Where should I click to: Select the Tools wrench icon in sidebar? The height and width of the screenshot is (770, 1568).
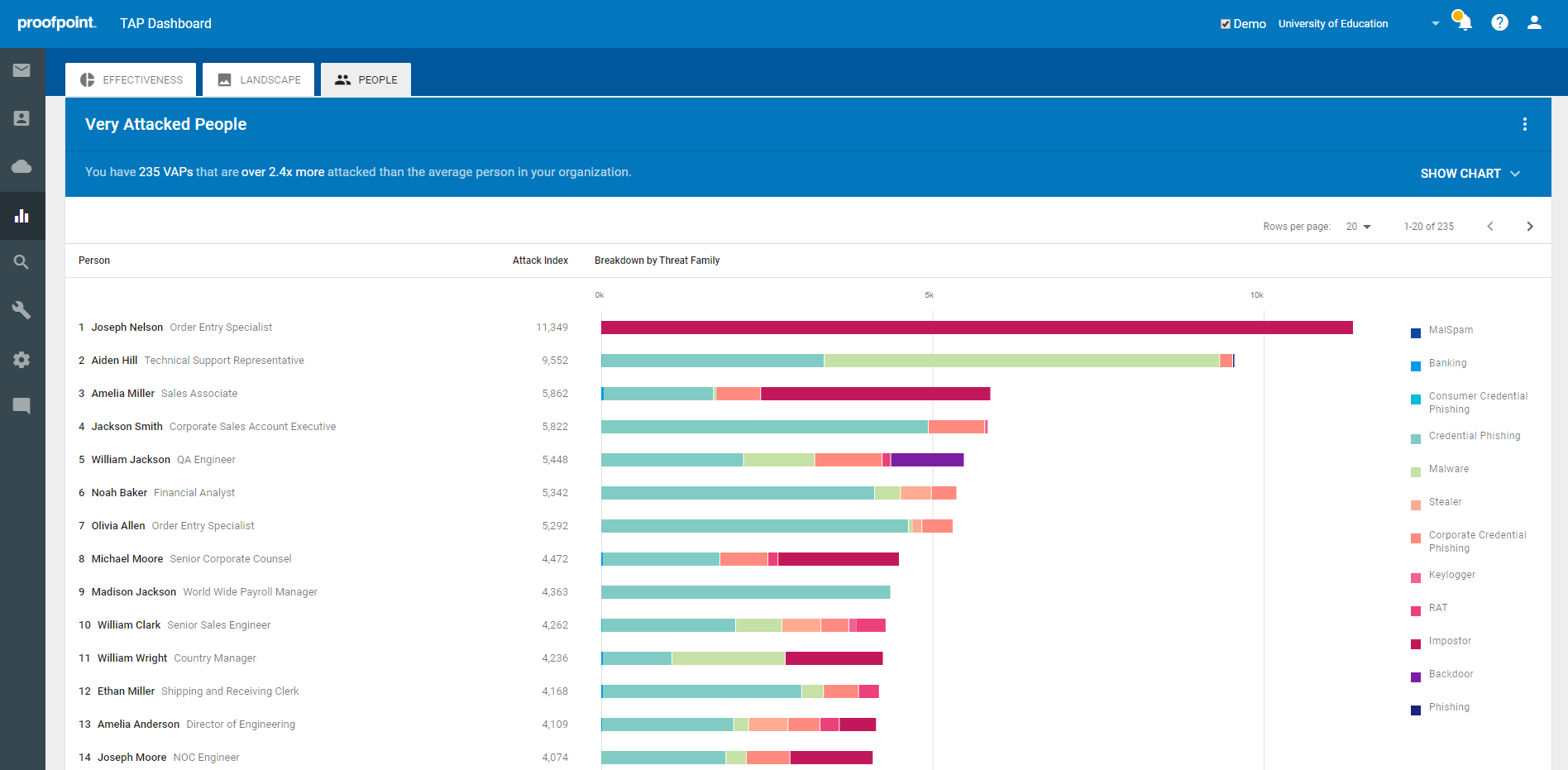click(x=22, y=310)
